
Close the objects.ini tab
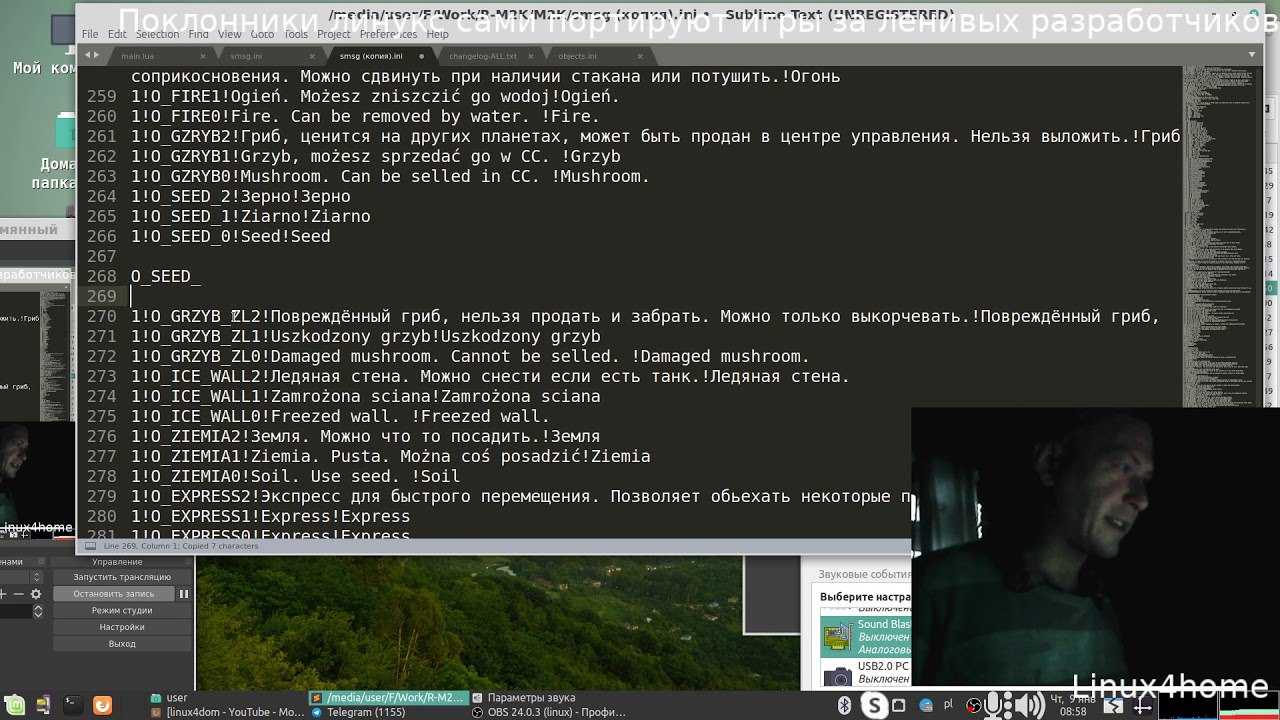639,56
